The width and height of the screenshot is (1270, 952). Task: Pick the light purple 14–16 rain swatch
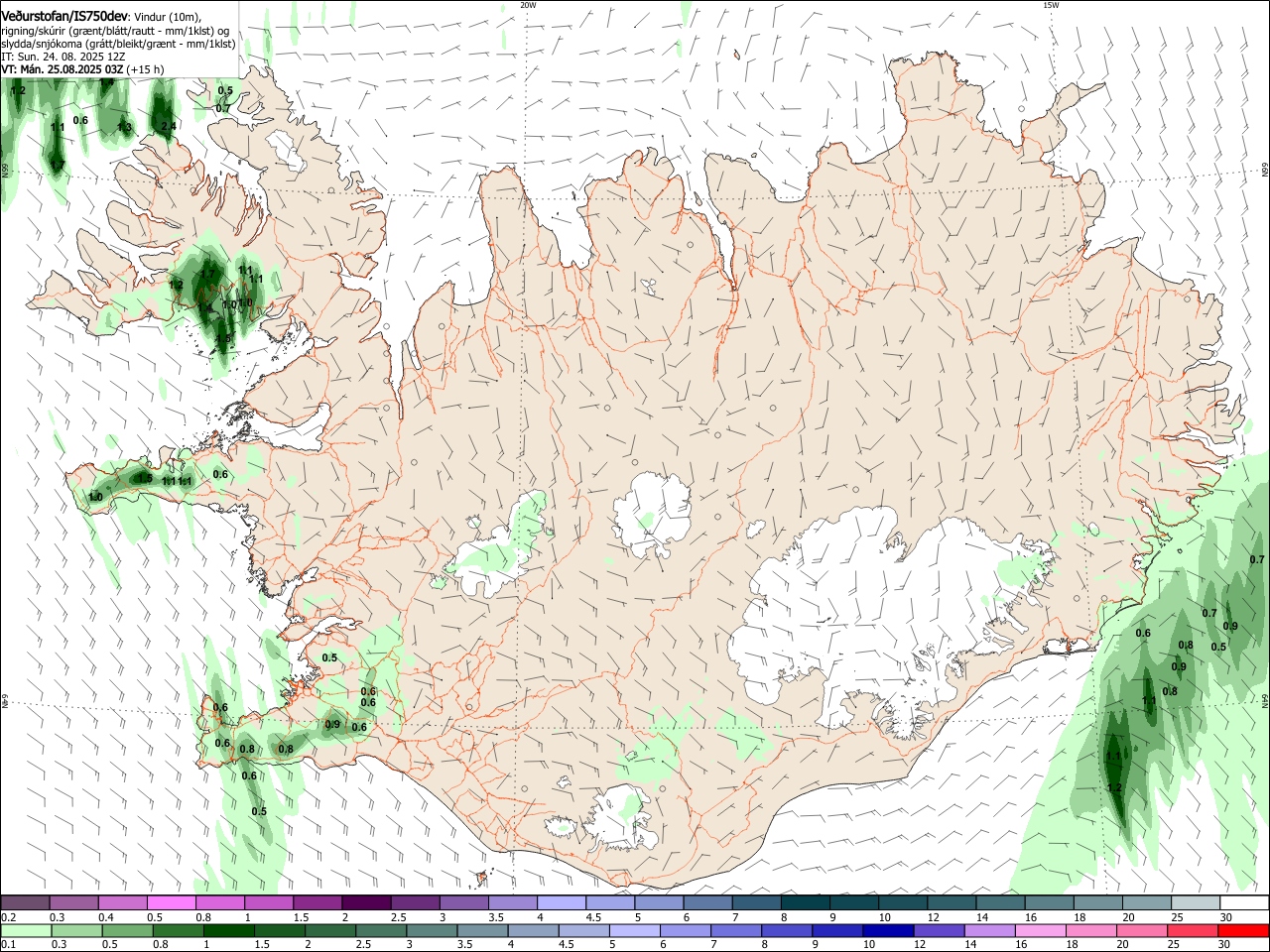(988, 931)
